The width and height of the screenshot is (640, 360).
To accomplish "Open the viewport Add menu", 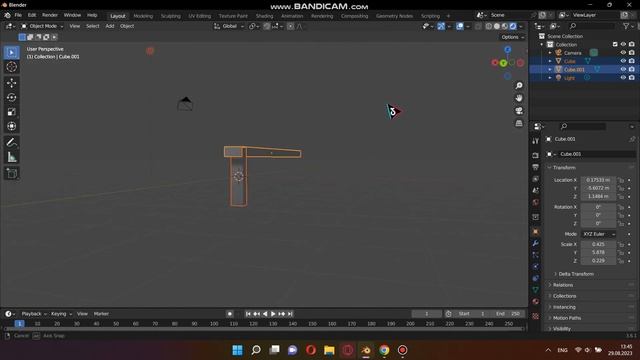I will (110, 26).
